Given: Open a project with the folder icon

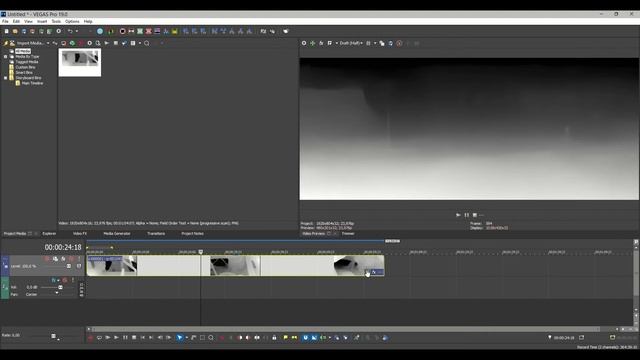Looking at the screenshot, I should tap(15, 31).
